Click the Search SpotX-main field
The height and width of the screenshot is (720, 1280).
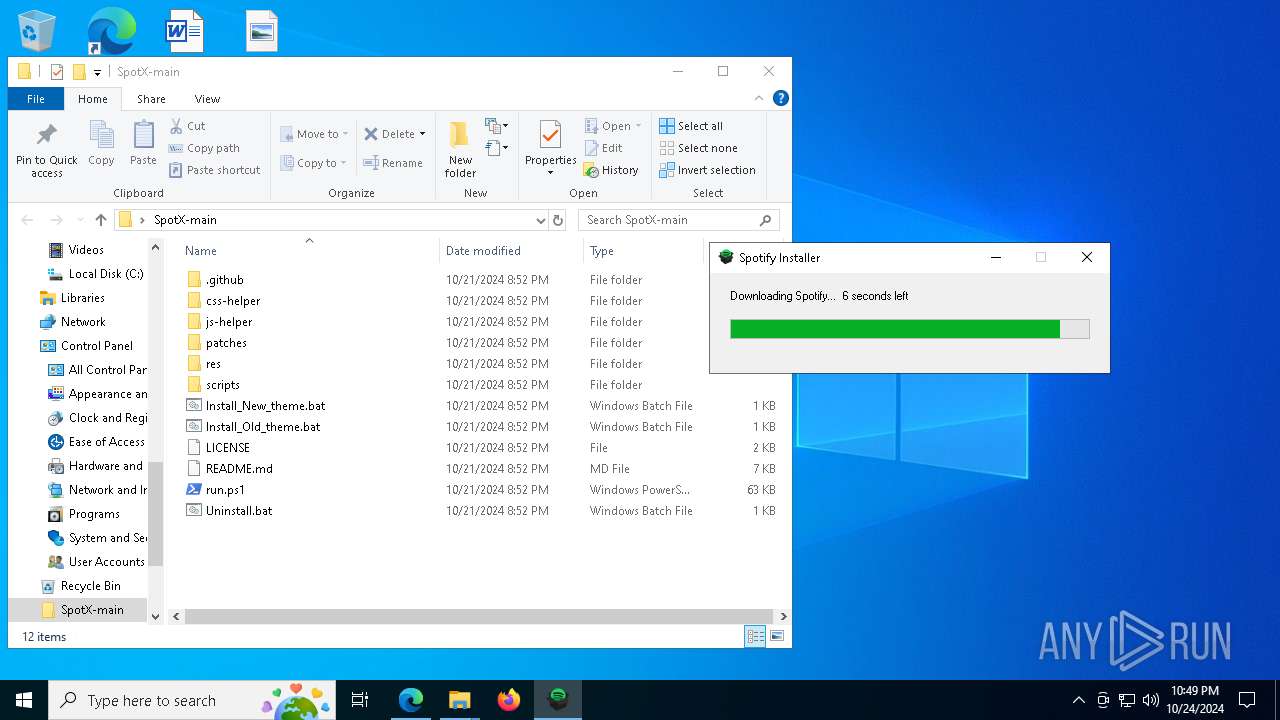point(678,220)
